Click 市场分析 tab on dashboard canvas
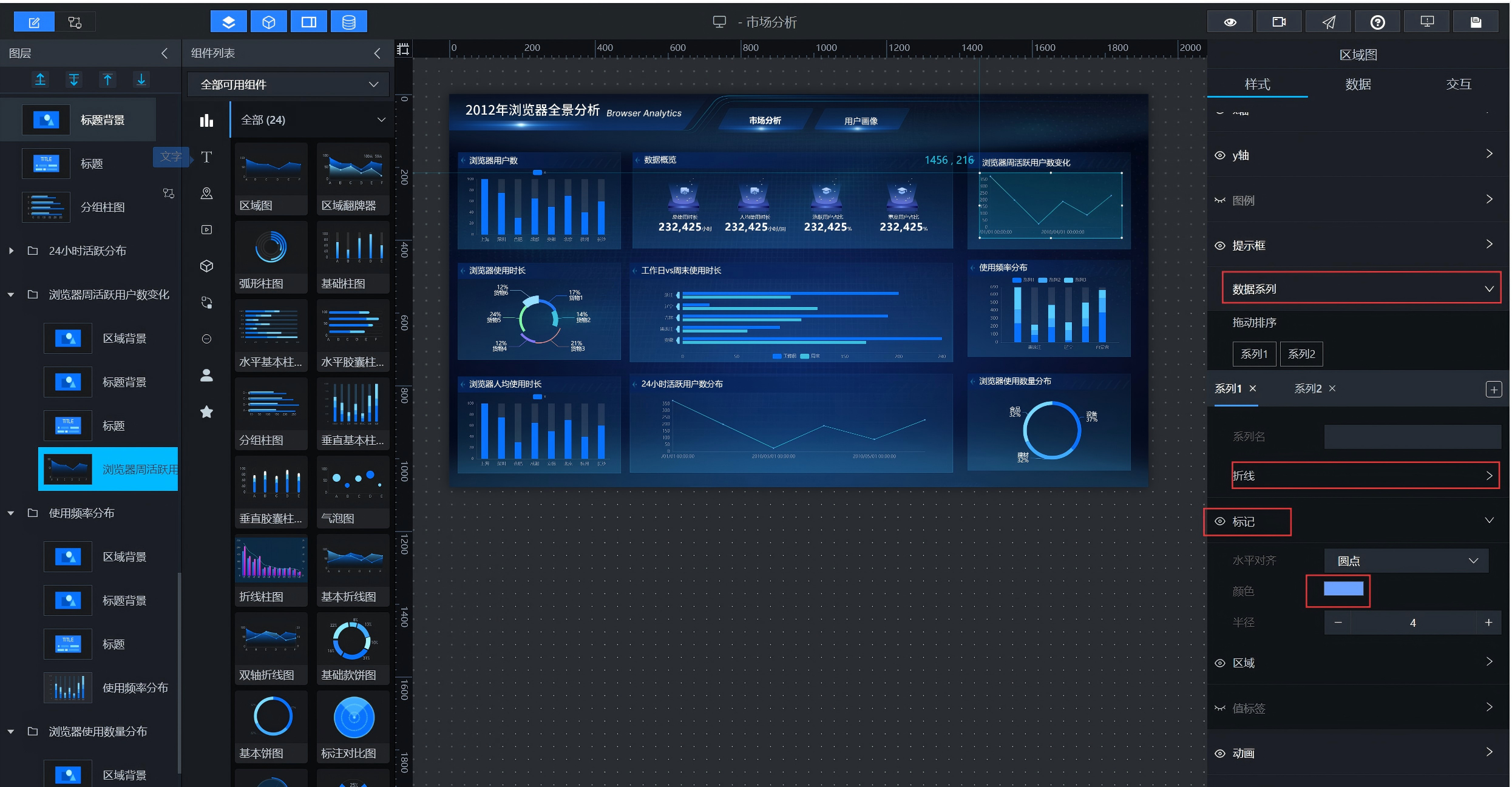 pyautogui.click(x=765, y=121)
